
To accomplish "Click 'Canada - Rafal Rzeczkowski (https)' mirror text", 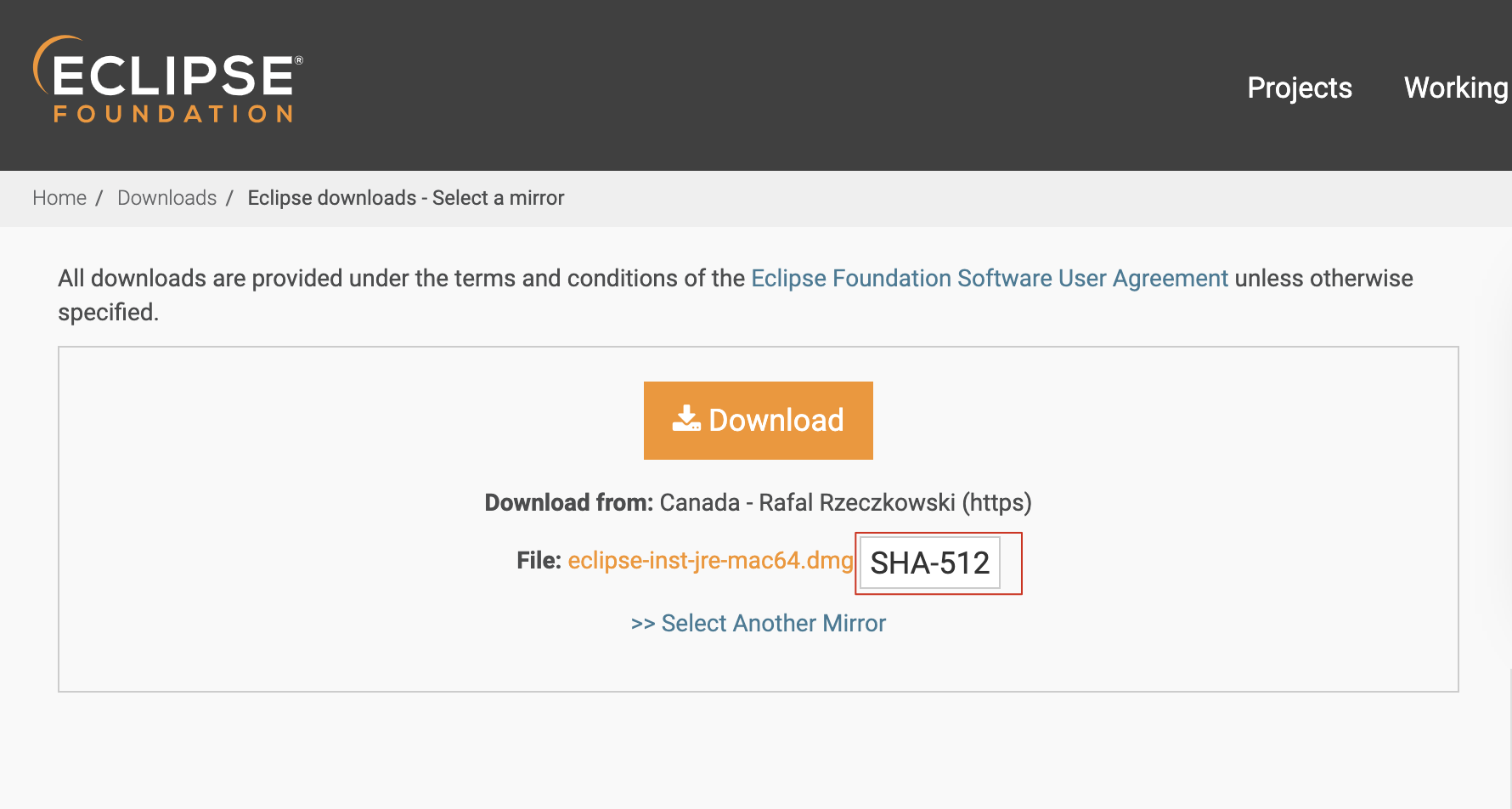I will [x=846, y=502].
